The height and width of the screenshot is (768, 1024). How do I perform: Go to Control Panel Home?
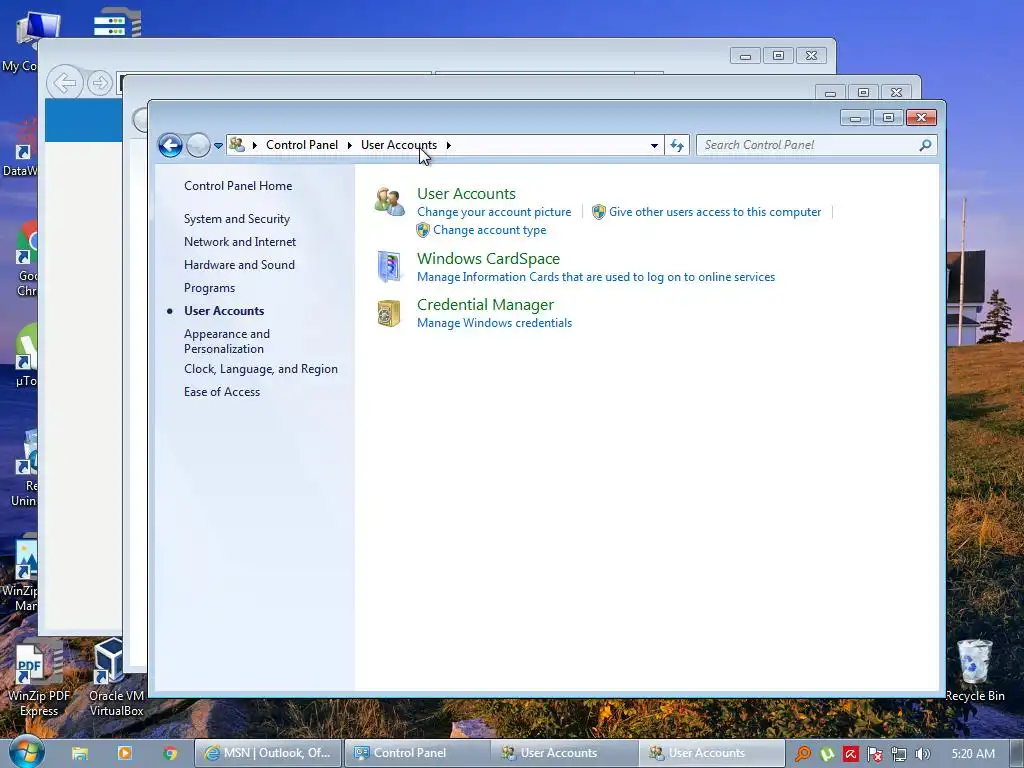pyautogui.click(x=238, y=186)
